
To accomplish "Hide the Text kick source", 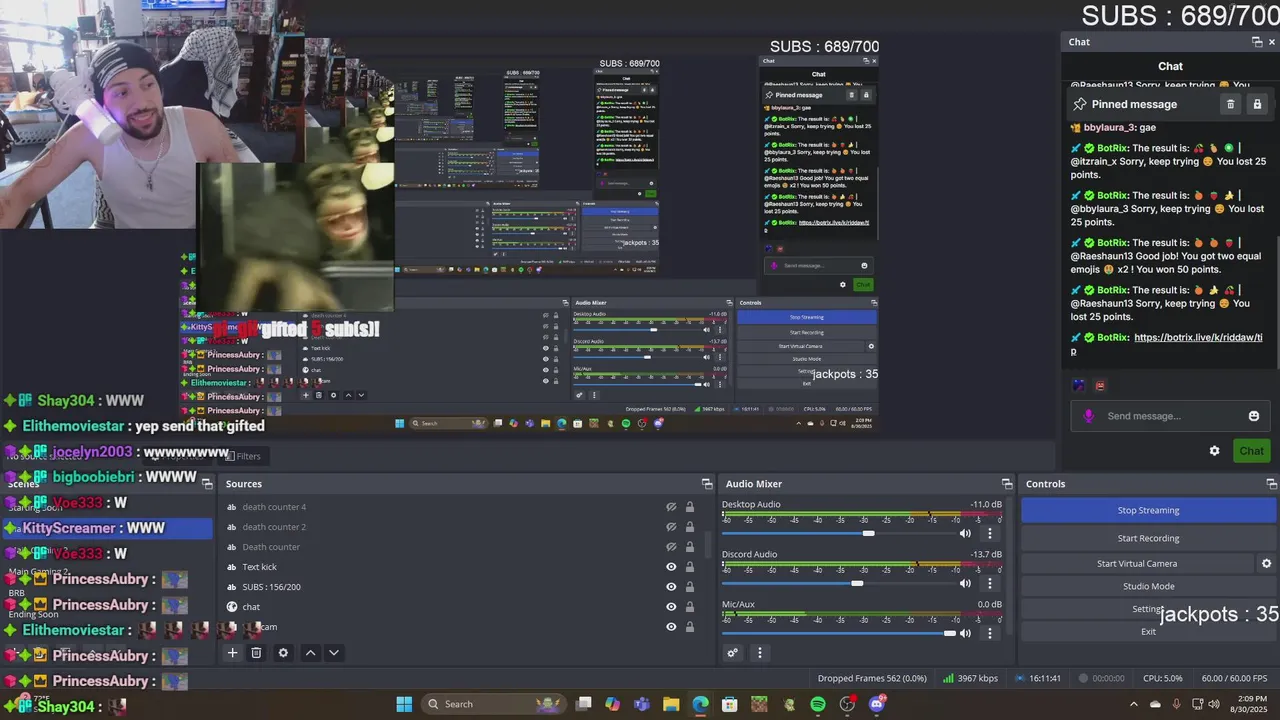I will tap(671, 567).
